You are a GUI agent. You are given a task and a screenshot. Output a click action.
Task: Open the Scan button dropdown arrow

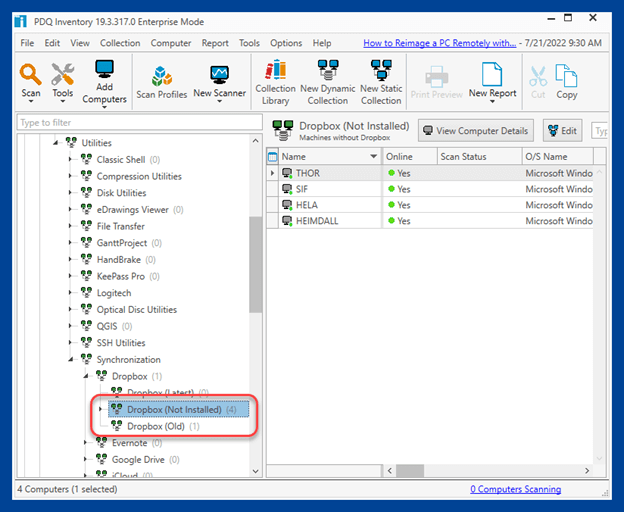click(31, 102)
